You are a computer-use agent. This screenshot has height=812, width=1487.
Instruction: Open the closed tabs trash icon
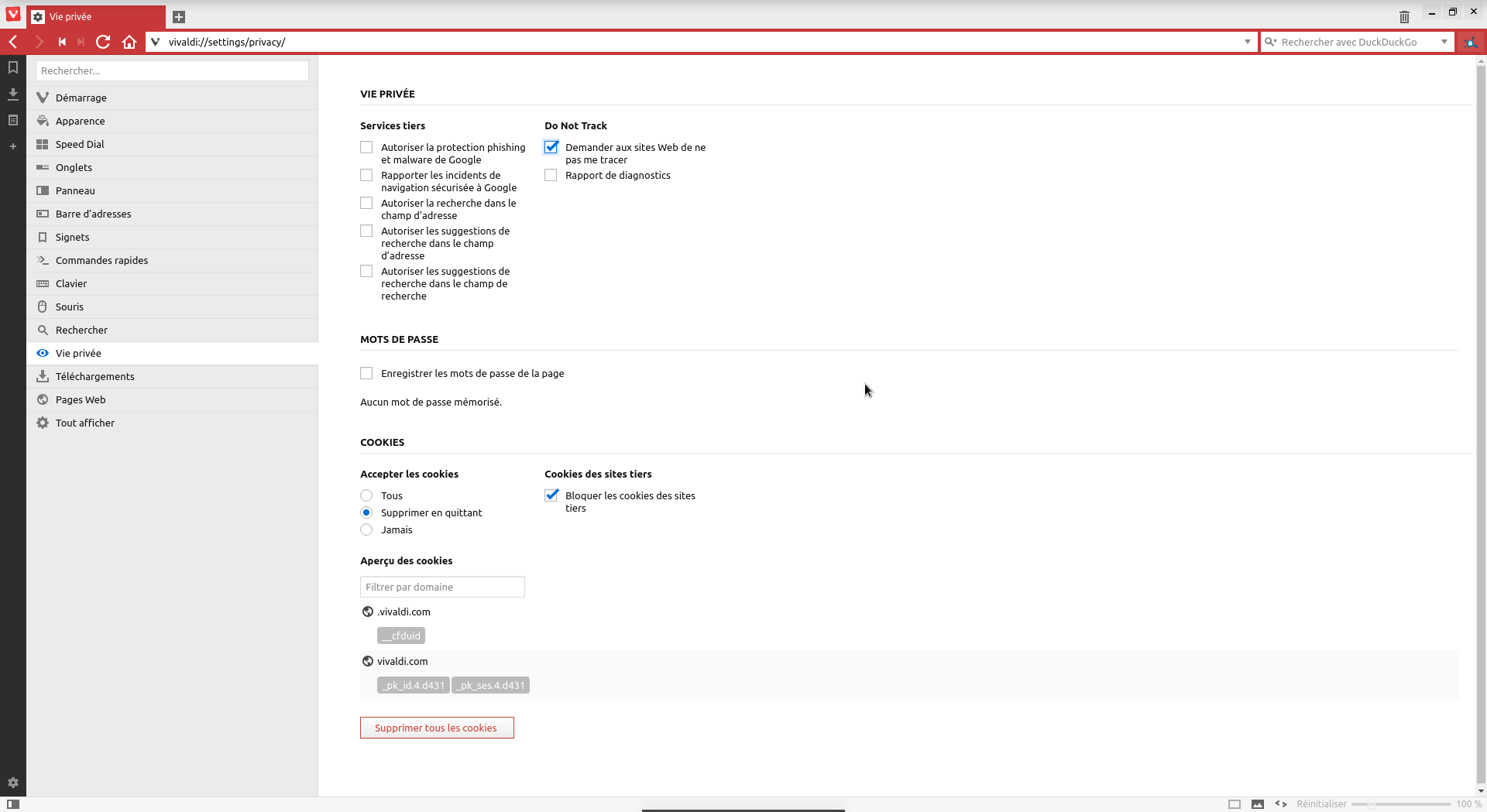point(1404,16)
